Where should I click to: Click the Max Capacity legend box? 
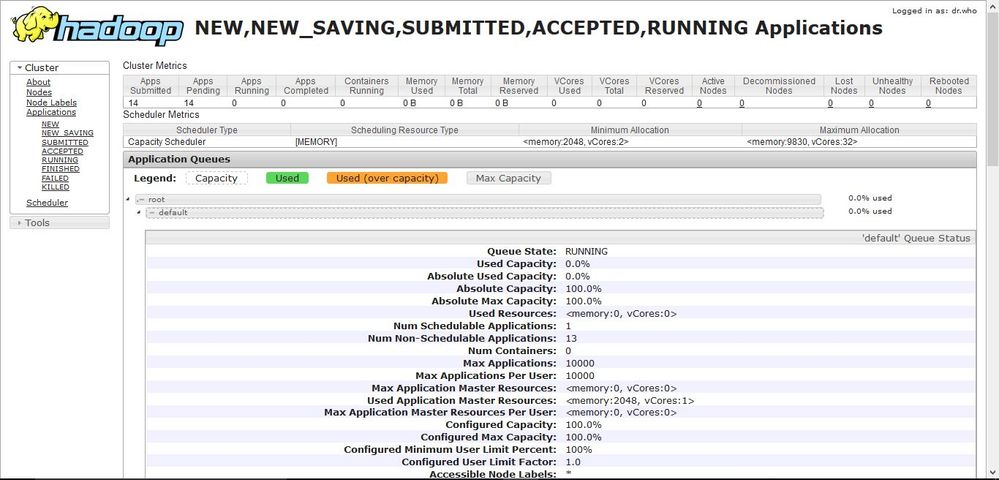508,178
